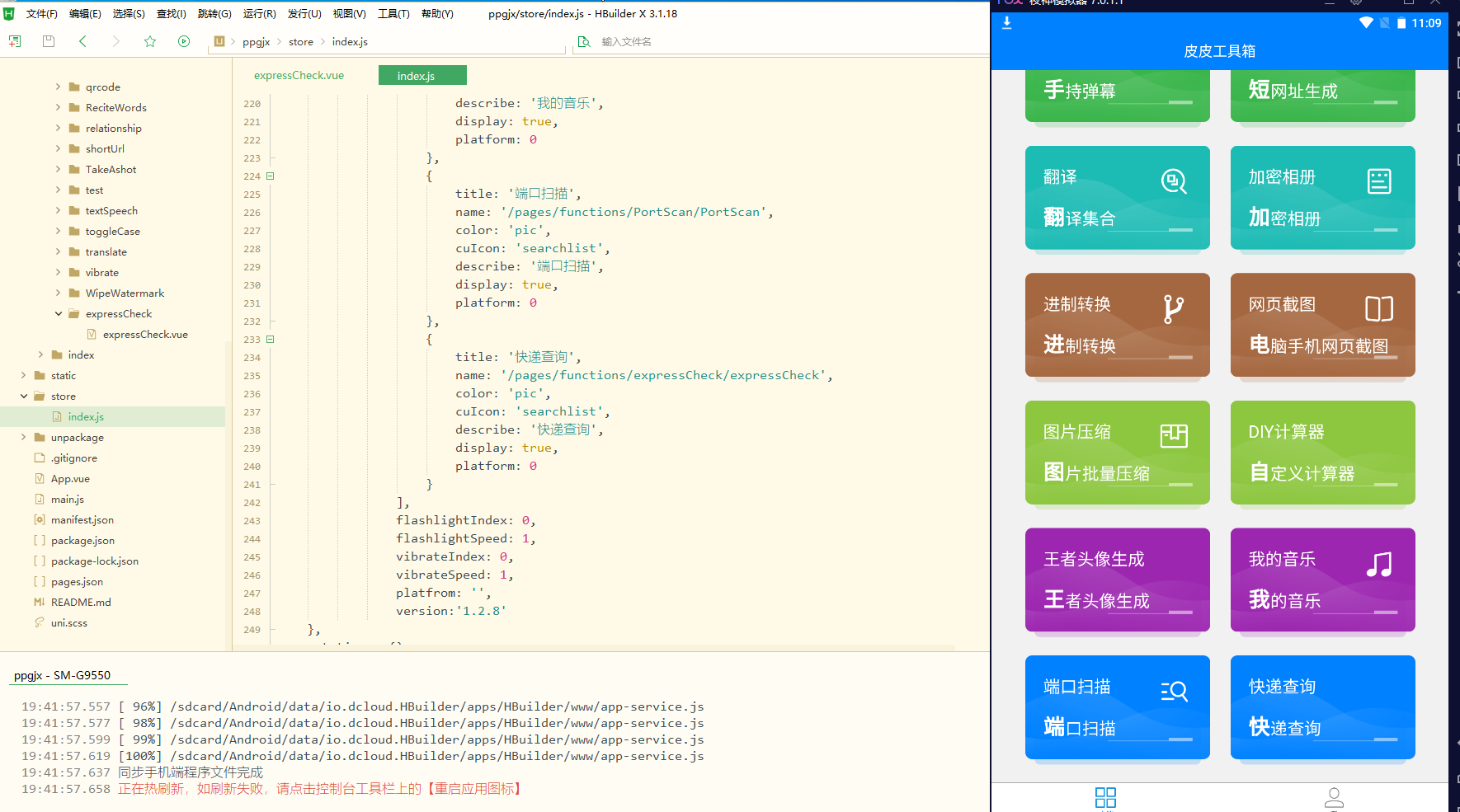
Task: Open pages.json in the file tree
Action: tap(77, 581)
